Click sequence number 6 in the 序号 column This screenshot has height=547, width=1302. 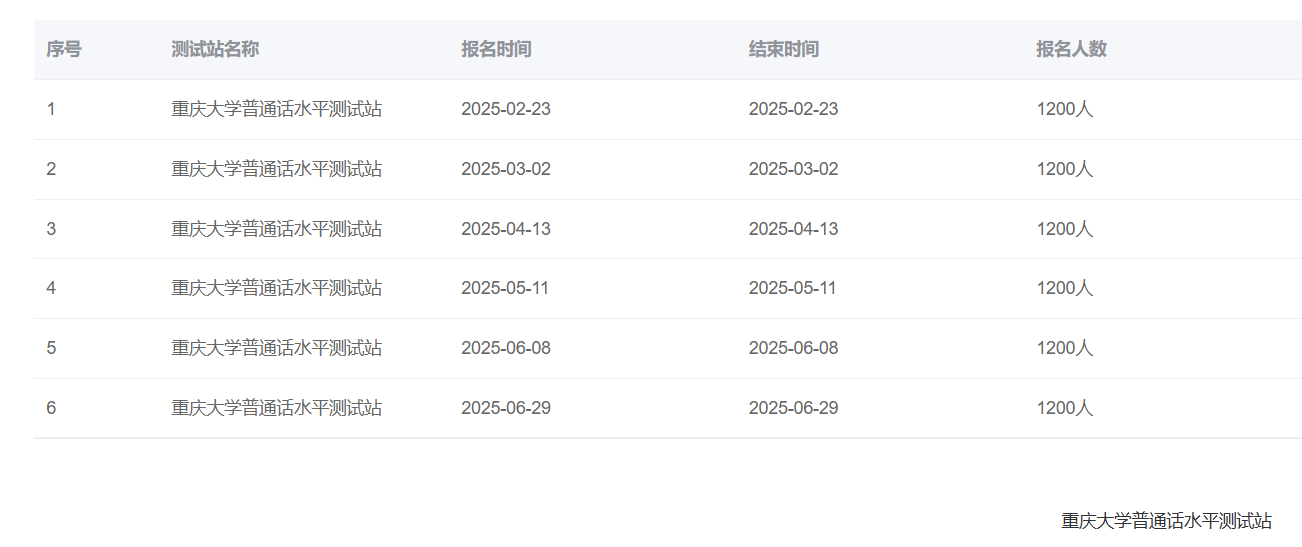(51, 408)
